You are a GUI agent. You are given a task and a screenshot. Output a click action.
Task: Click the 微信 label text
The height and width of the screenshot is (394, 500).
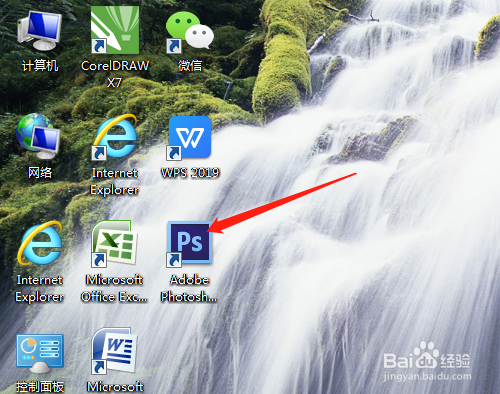[x=190, y=65]
